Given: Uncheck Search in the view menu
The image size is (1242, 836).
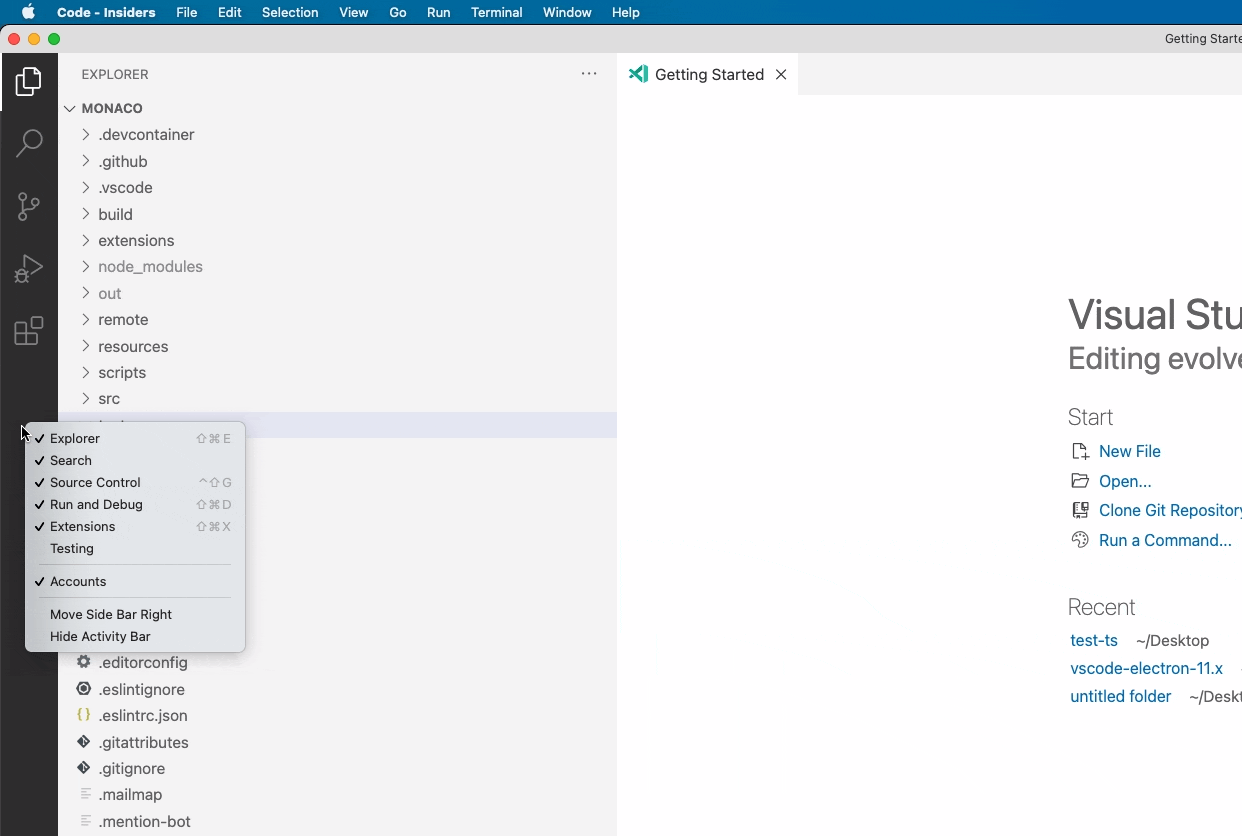Looking at the screenshot, I should click(70, 460).
